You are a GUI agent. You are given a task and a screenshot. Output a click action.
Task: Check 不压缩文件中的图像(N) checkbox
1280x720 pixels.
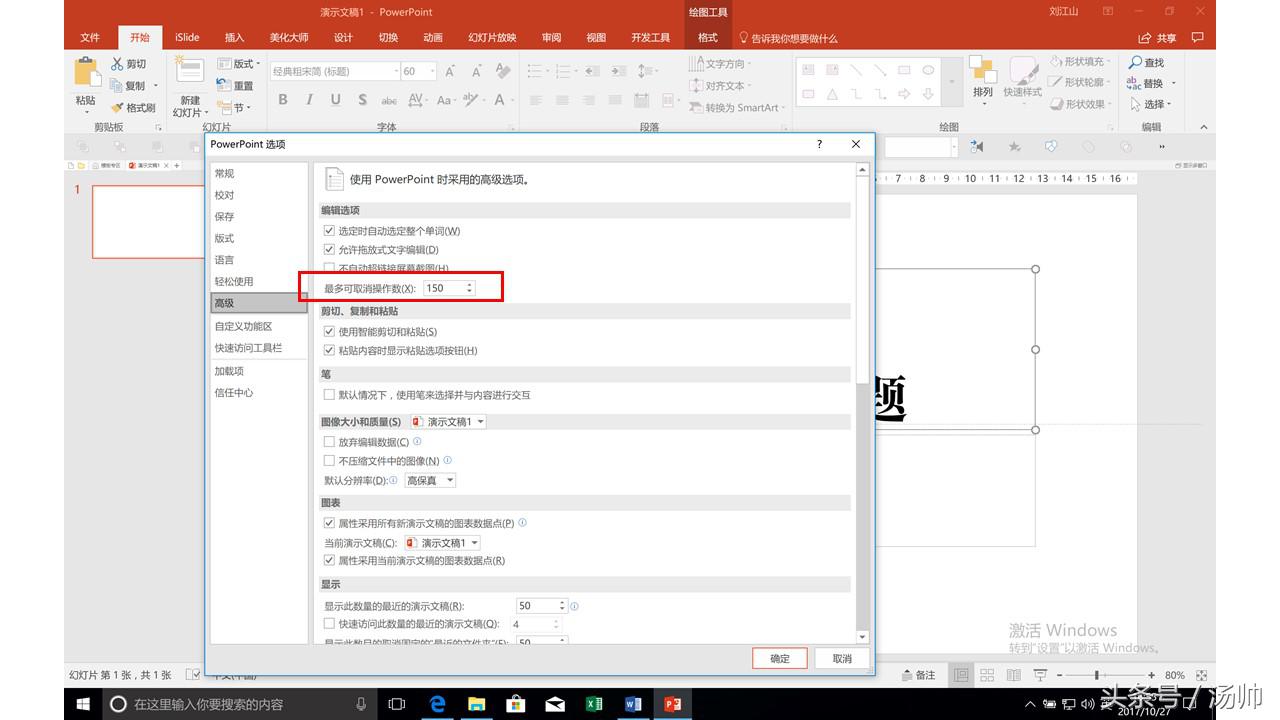pos(329,461)
